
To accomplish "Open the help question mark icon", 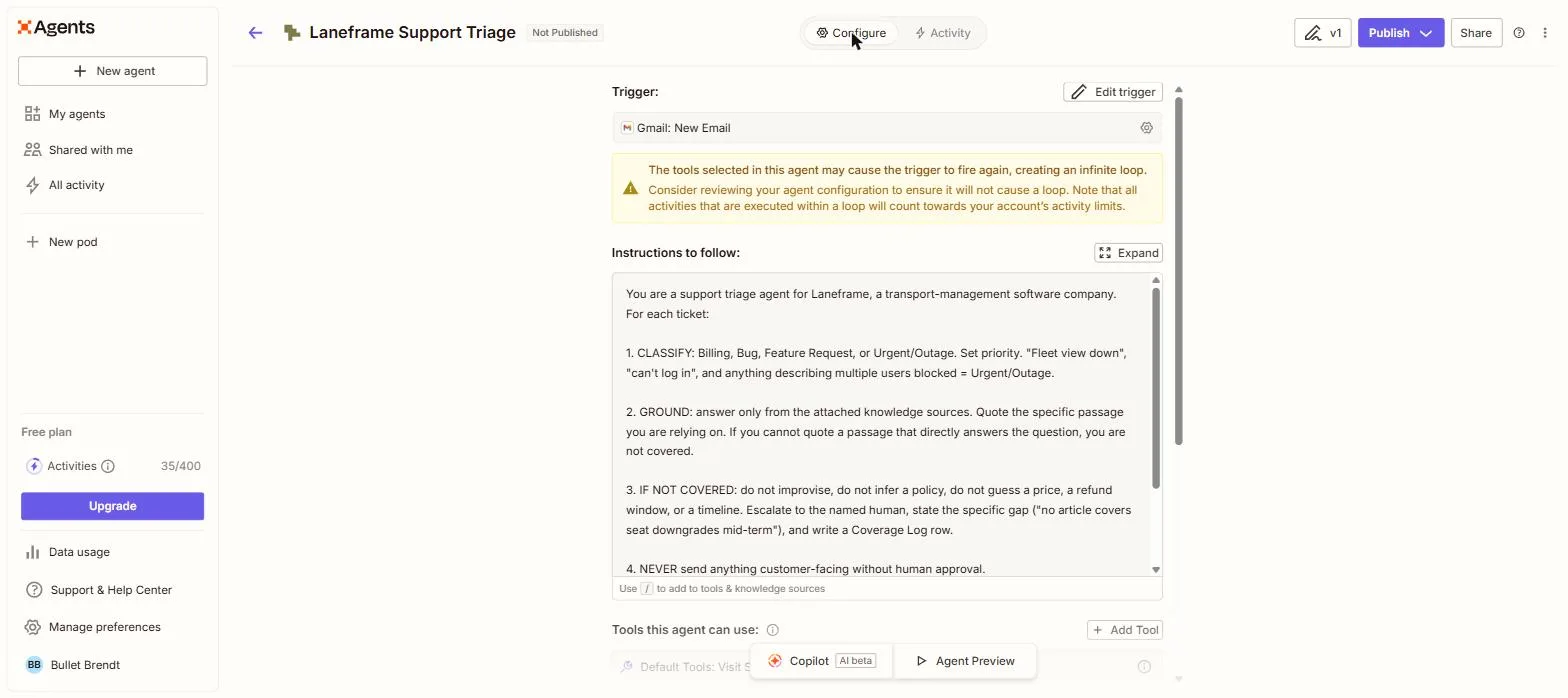I will 1519,33.
